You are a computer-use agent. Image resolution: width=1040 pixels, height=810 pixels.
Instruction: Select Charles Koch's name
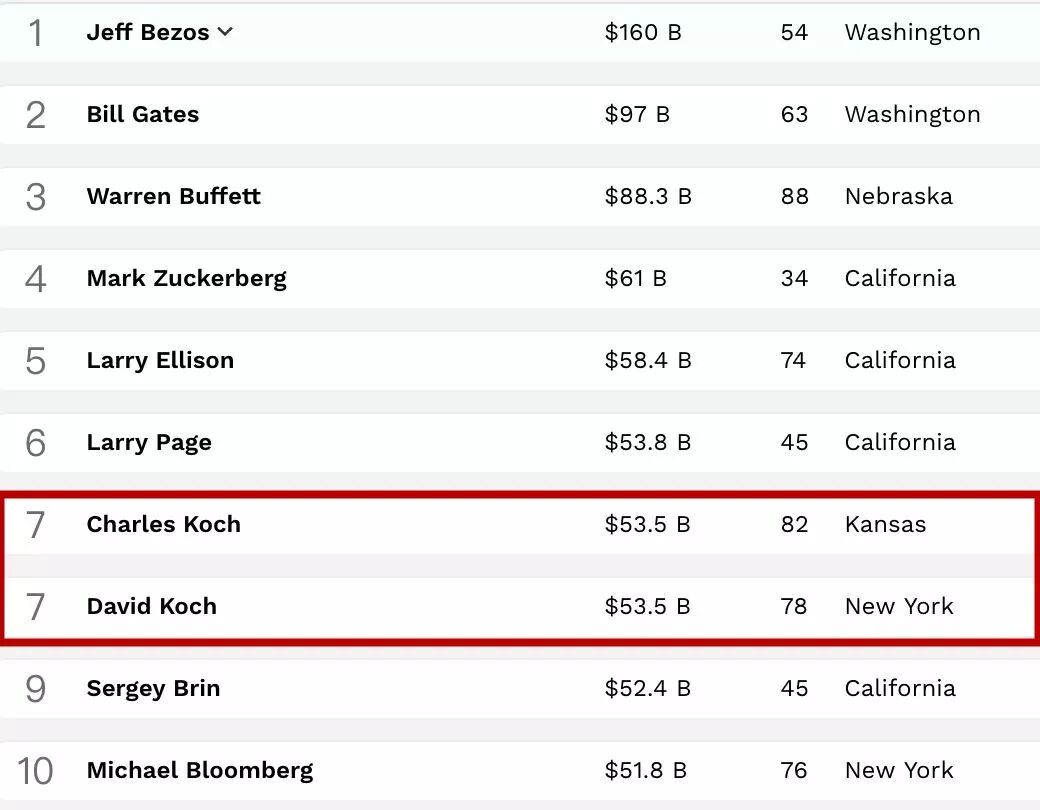click(163, 524)
